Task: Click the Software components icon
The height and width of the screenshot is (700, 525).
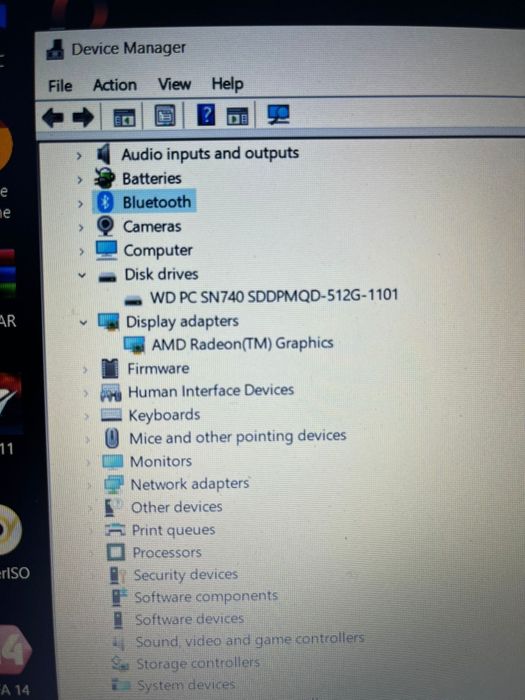Action: coord(119,597)
